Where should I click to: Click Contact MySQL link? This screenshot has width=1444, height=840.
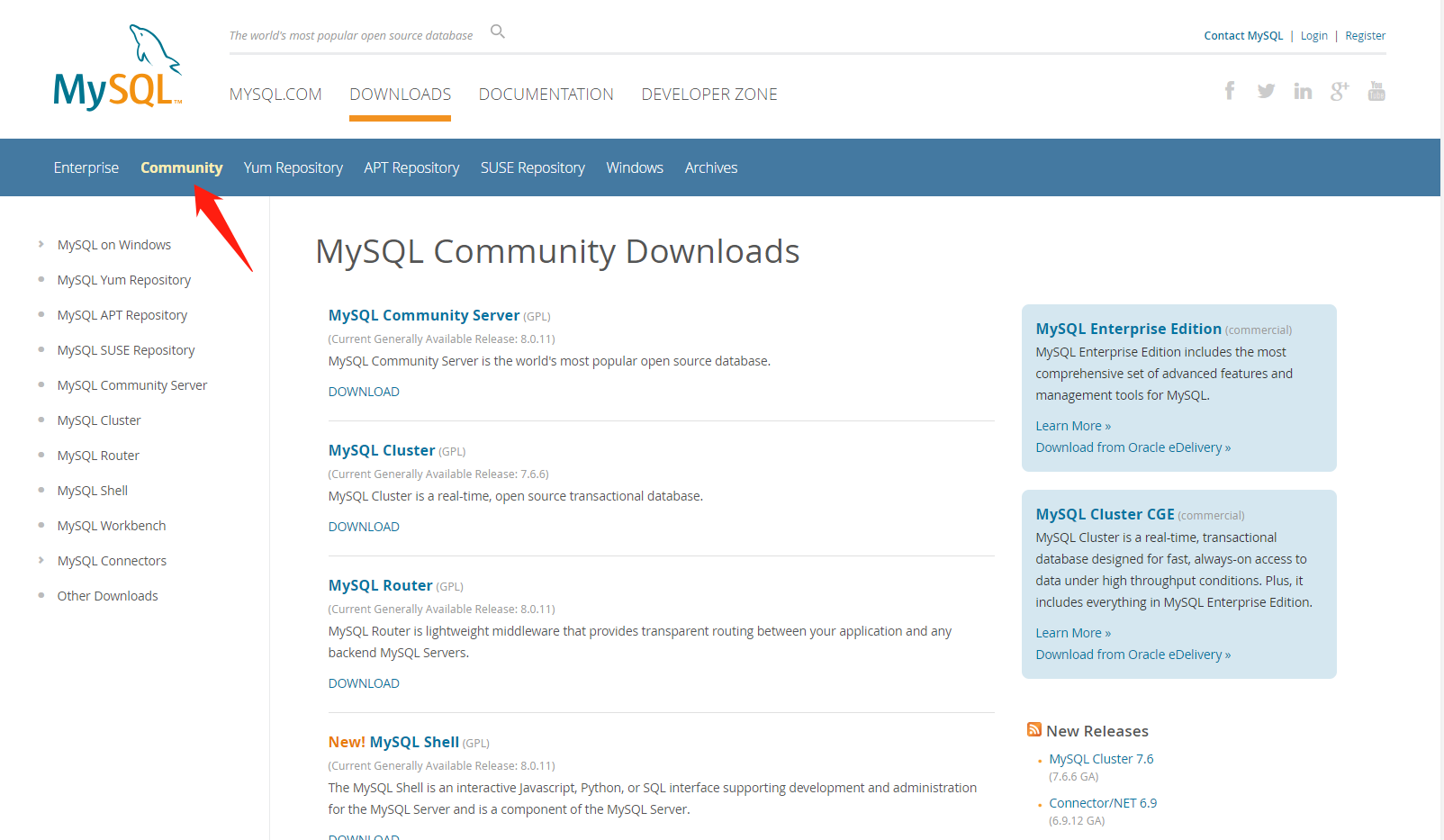[x=1243, y=36]
